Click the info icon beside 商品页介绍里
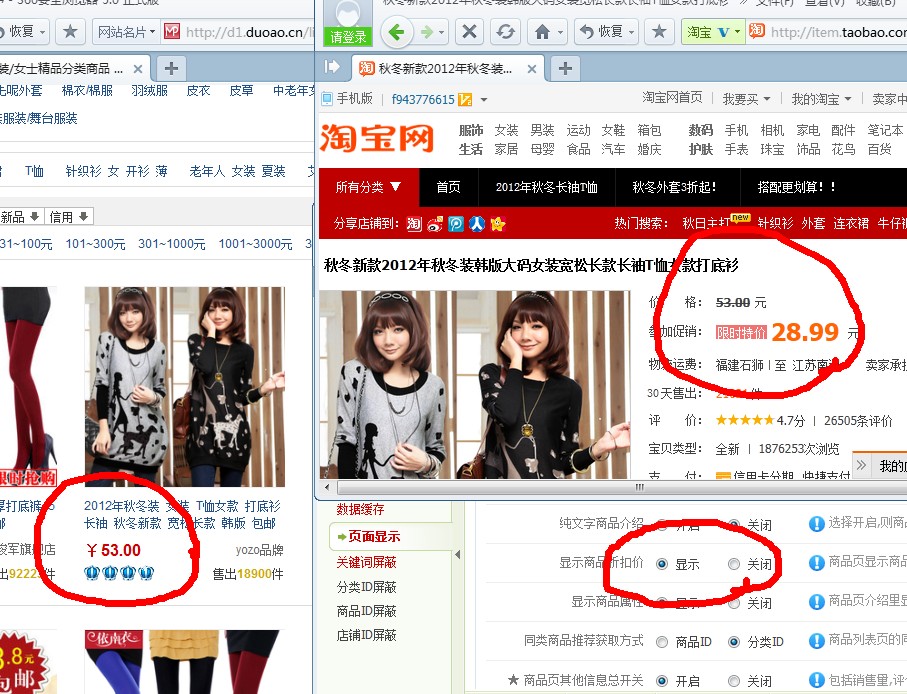Screen dimensions: 907x694 click(x=816, y=602)
